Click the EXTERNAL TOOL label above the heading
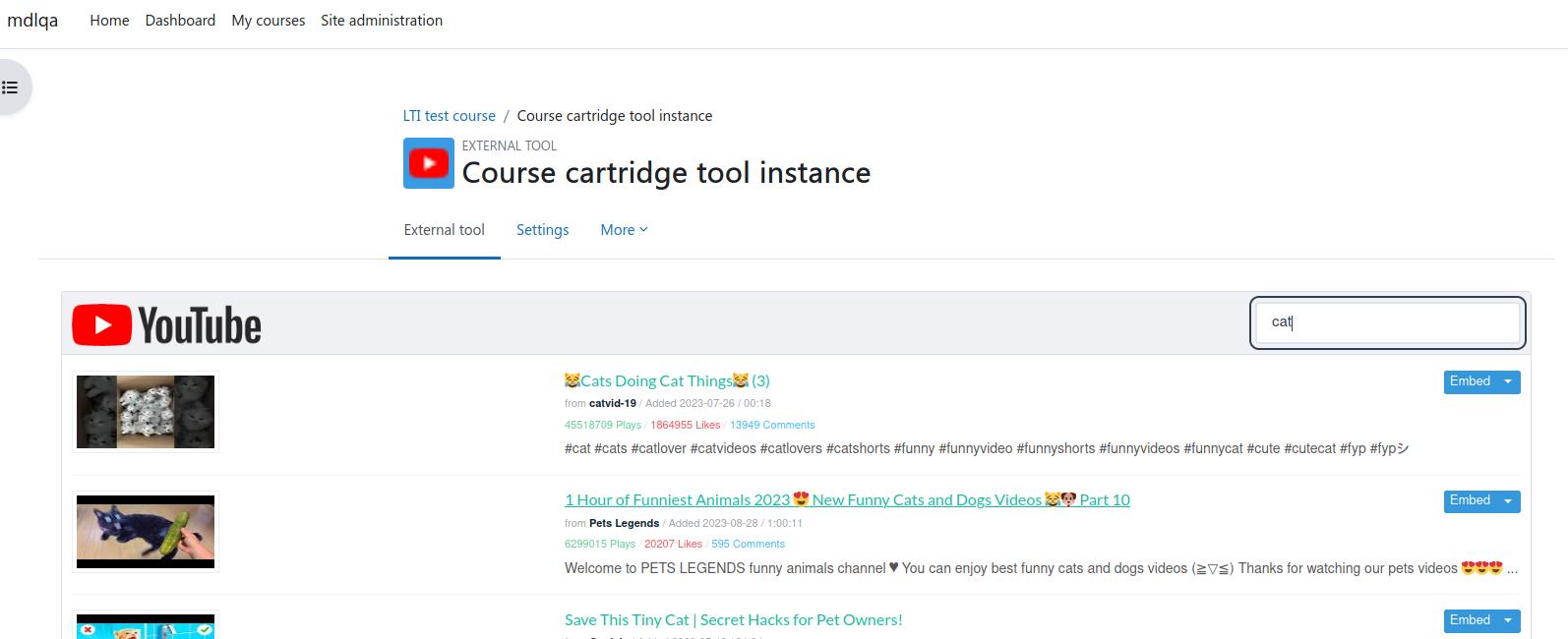1568x639 pixels. [x=510, y=145]
